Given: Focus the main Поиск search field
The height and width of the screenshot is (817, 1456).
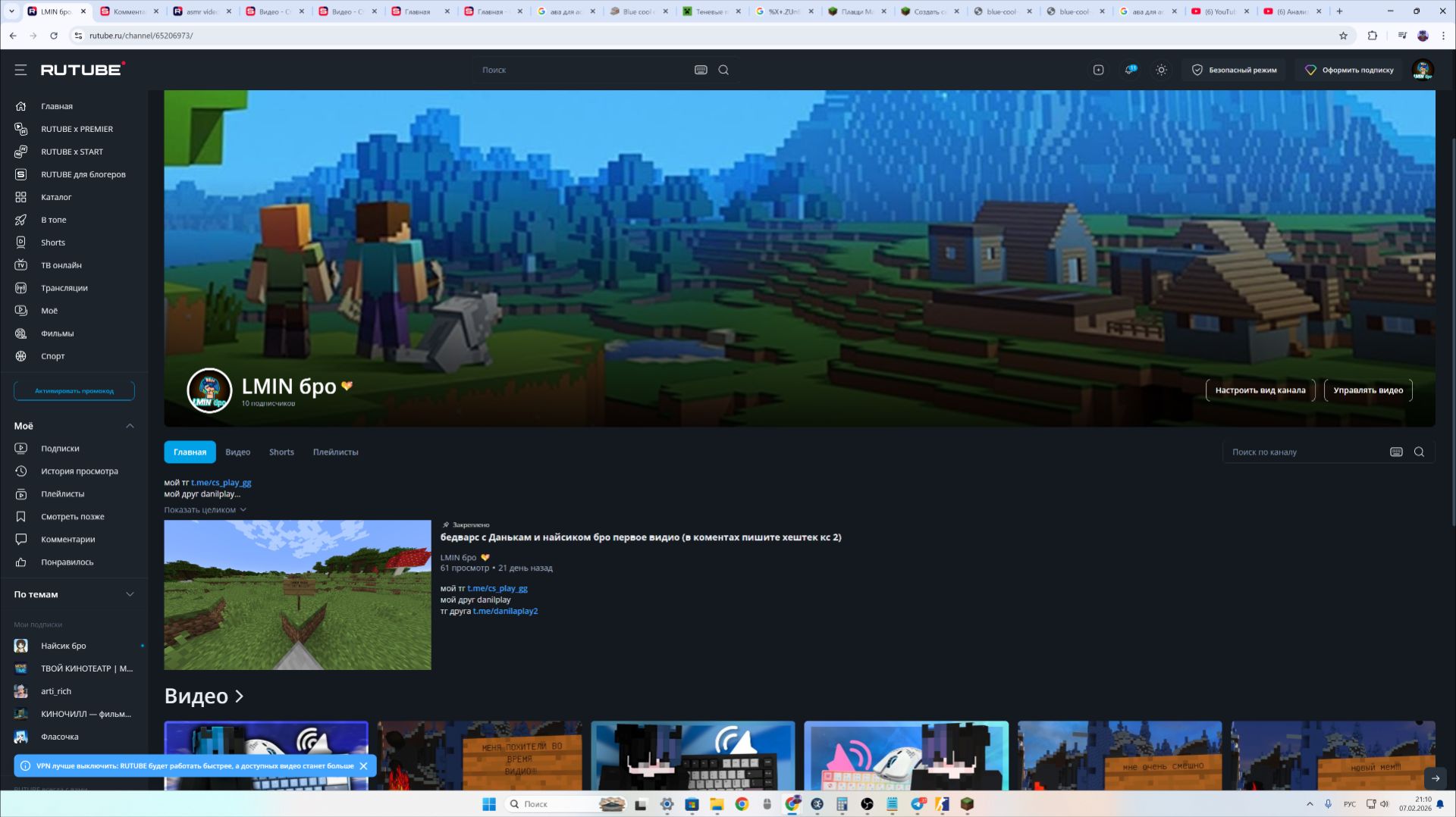Looking at the screenshot, I should pos(584,70).
